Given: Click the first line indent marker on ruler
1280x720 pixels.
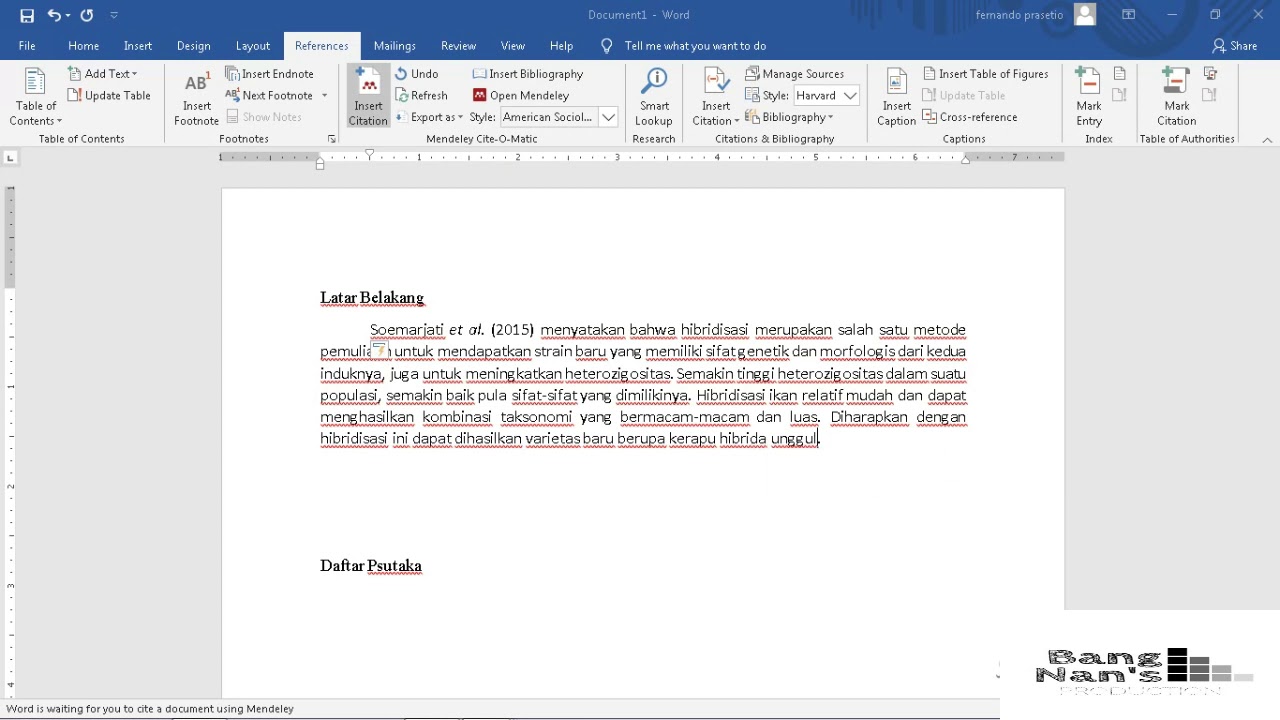Looking at the screenshot, I should click(x=370, y=154).
